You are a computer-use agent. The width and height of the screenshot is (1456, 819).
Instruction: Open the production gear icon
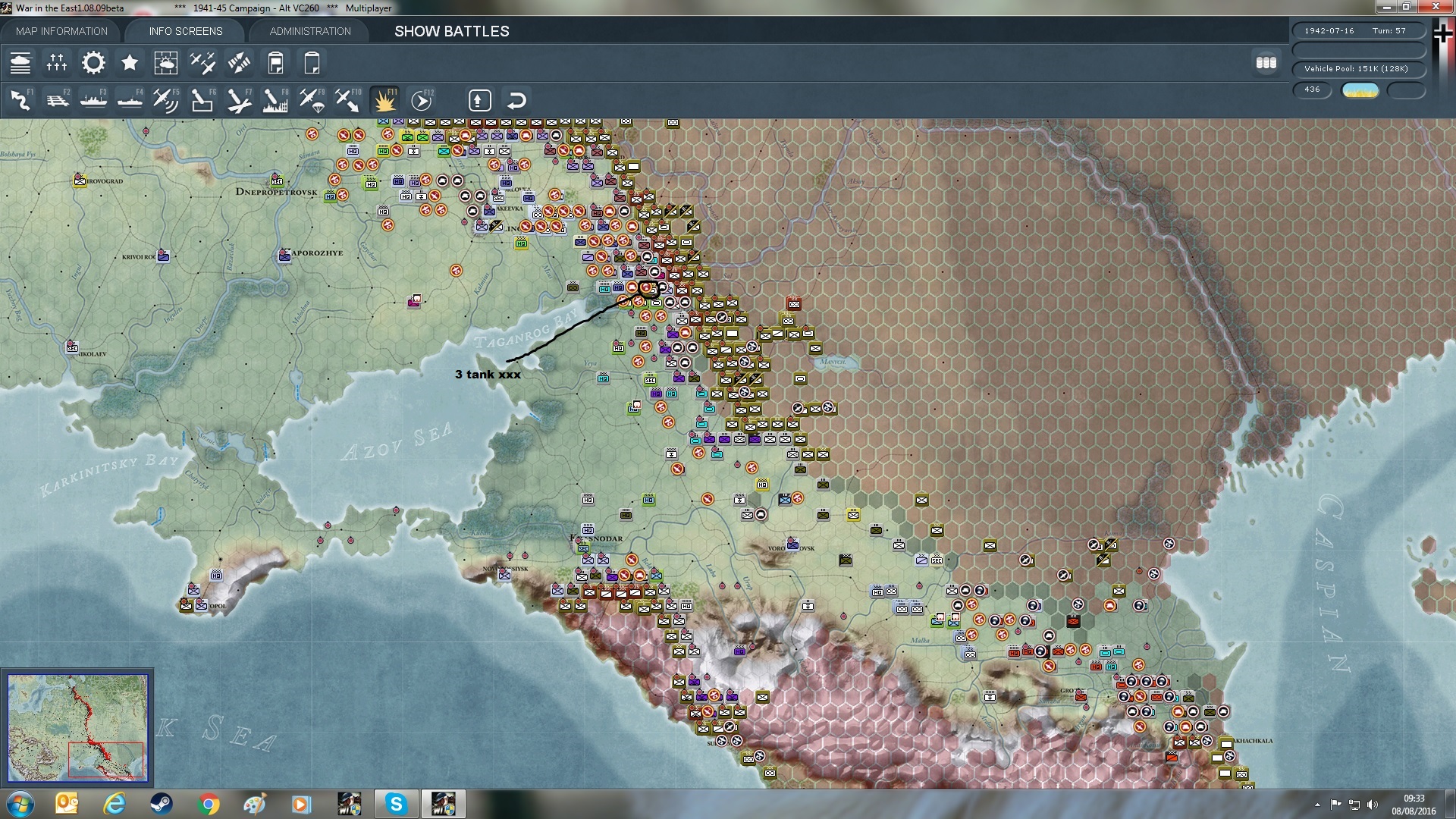click(x=93, y=63)
